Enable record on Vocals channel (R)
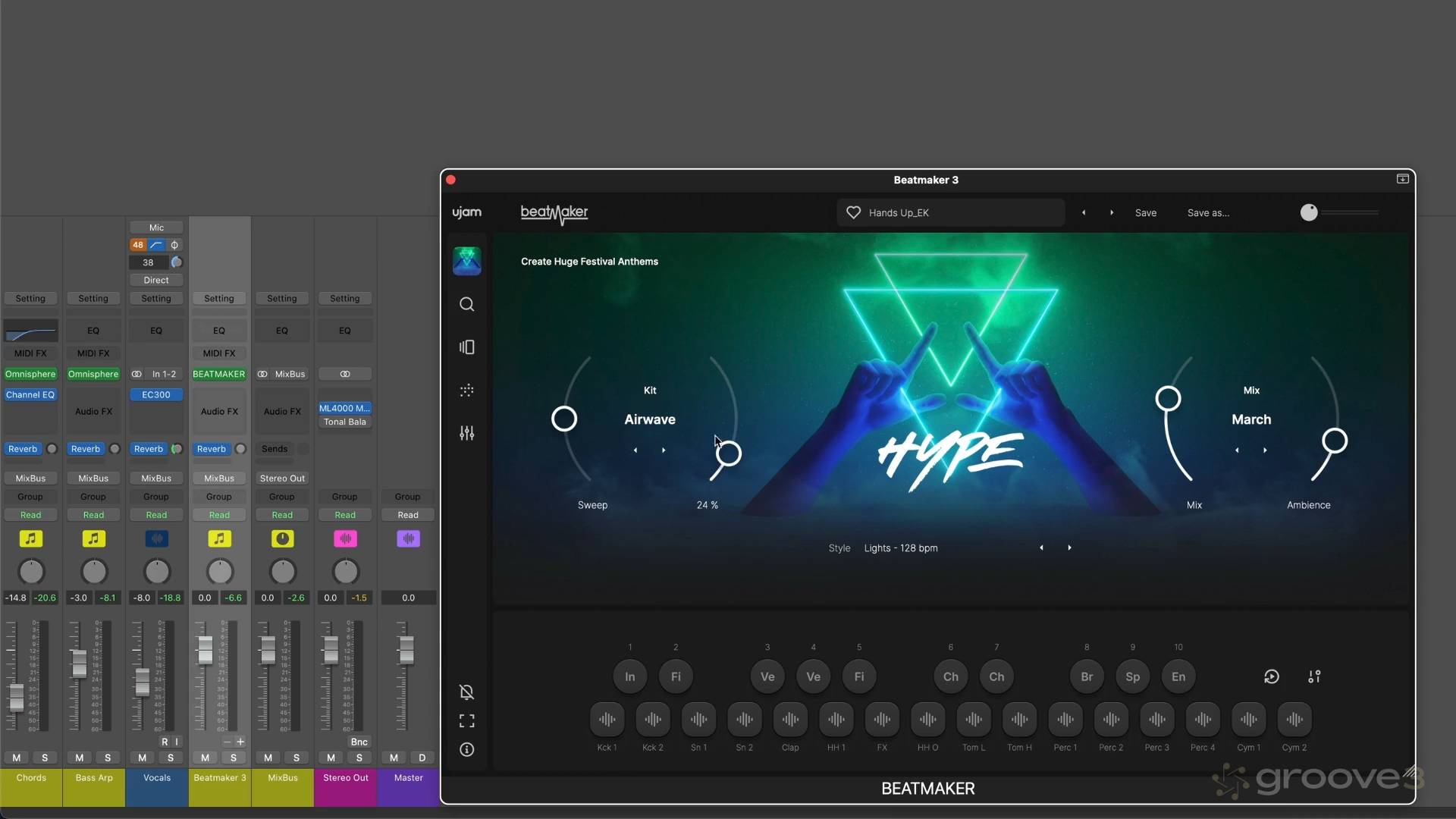 tap(165, 742)
